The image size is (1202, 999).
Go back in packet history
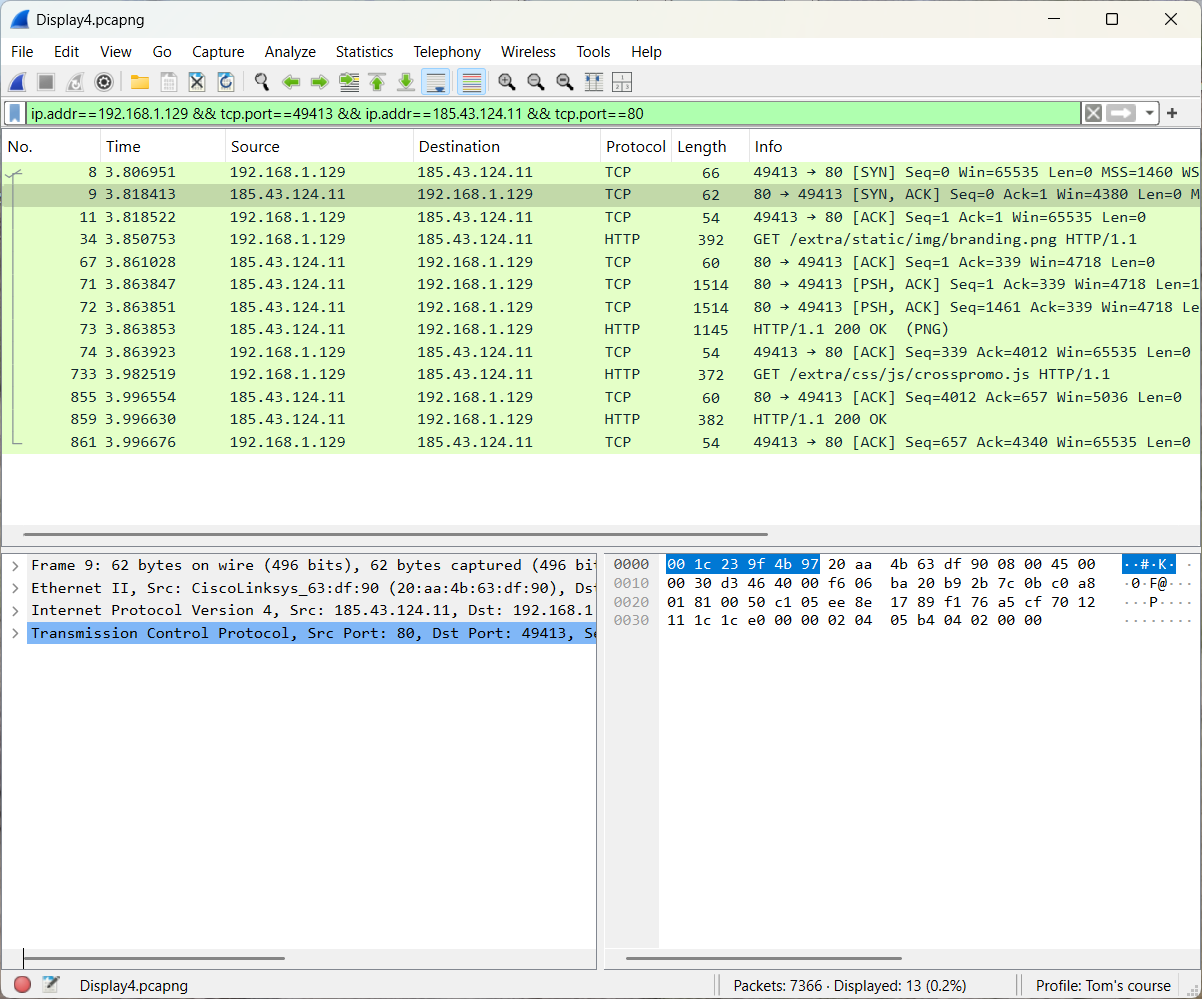[291, 82]
